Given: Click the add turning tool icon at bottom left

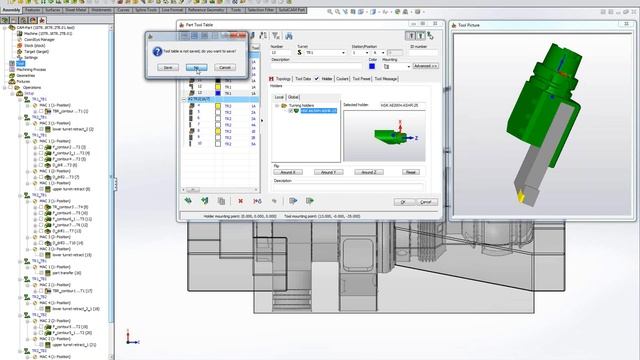Looking at the screenshot, I should point(188,201).
